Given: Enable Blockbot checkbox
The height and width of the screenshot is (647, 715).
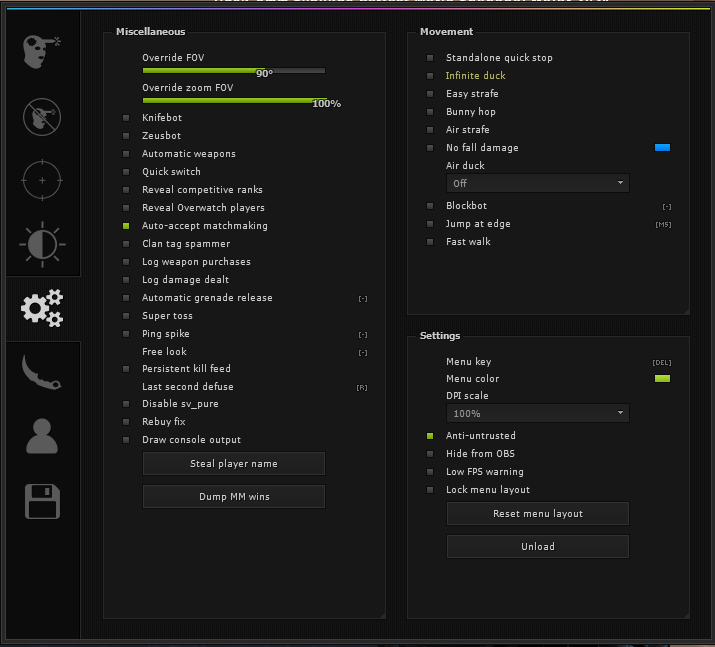Looking at the screenshot, I should [430, 206].
